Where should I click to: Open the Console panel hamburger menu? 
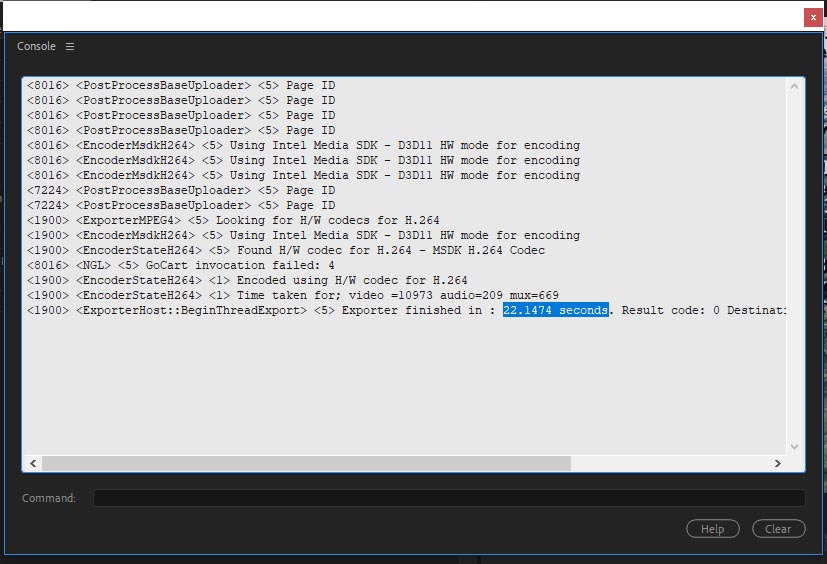point(70,47)
